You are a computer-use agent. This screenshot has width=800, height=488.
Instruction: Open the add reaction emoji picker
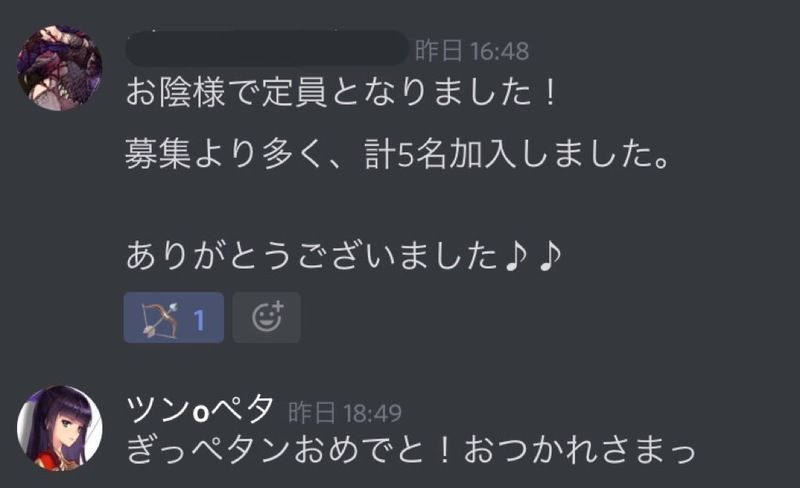coord(266,318)
